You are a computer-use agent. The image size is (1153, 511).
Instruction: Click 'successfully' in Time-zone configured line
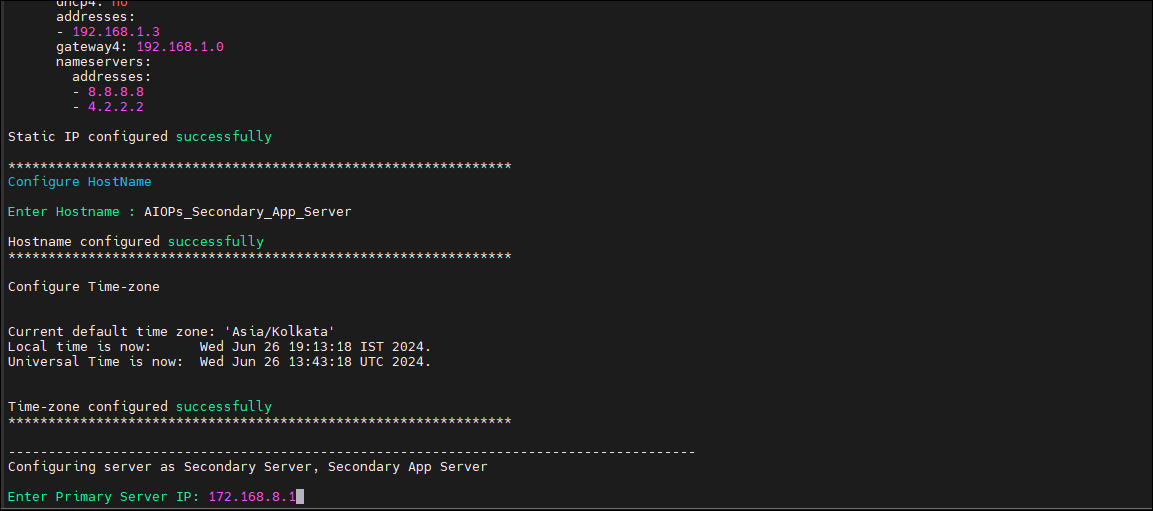point(224,407)
